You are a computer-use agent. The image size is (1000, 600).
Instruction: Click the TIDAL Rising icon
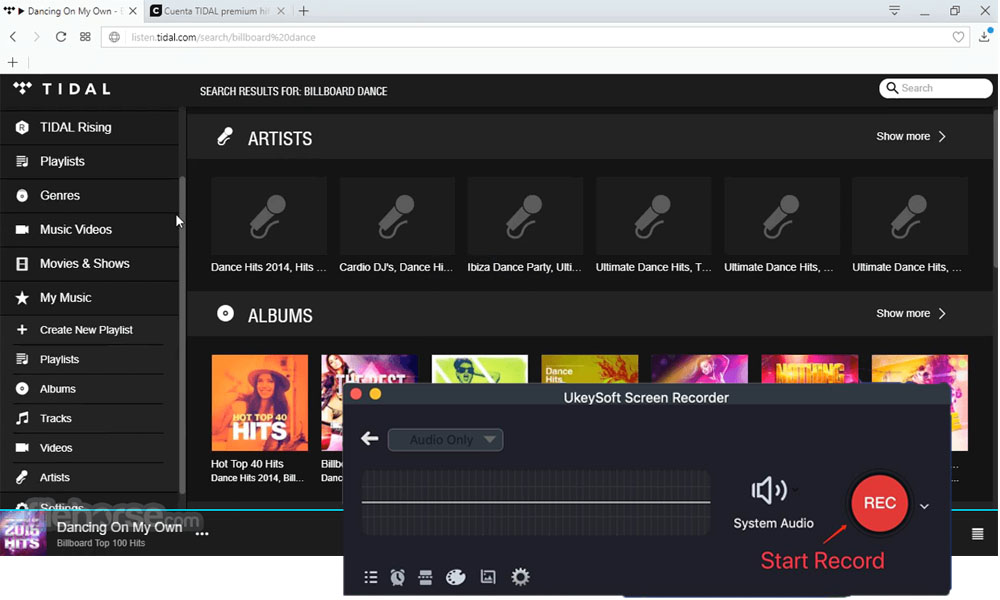click(x=22, y=128)
